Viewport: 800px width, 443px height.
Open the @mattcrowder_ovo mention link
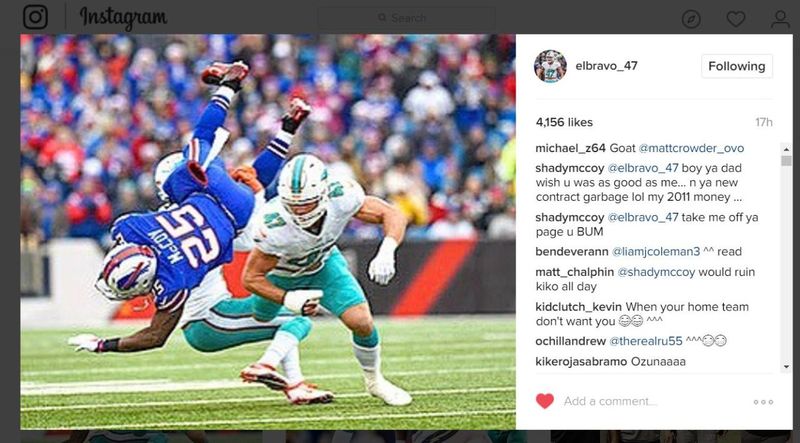point(691,149)
